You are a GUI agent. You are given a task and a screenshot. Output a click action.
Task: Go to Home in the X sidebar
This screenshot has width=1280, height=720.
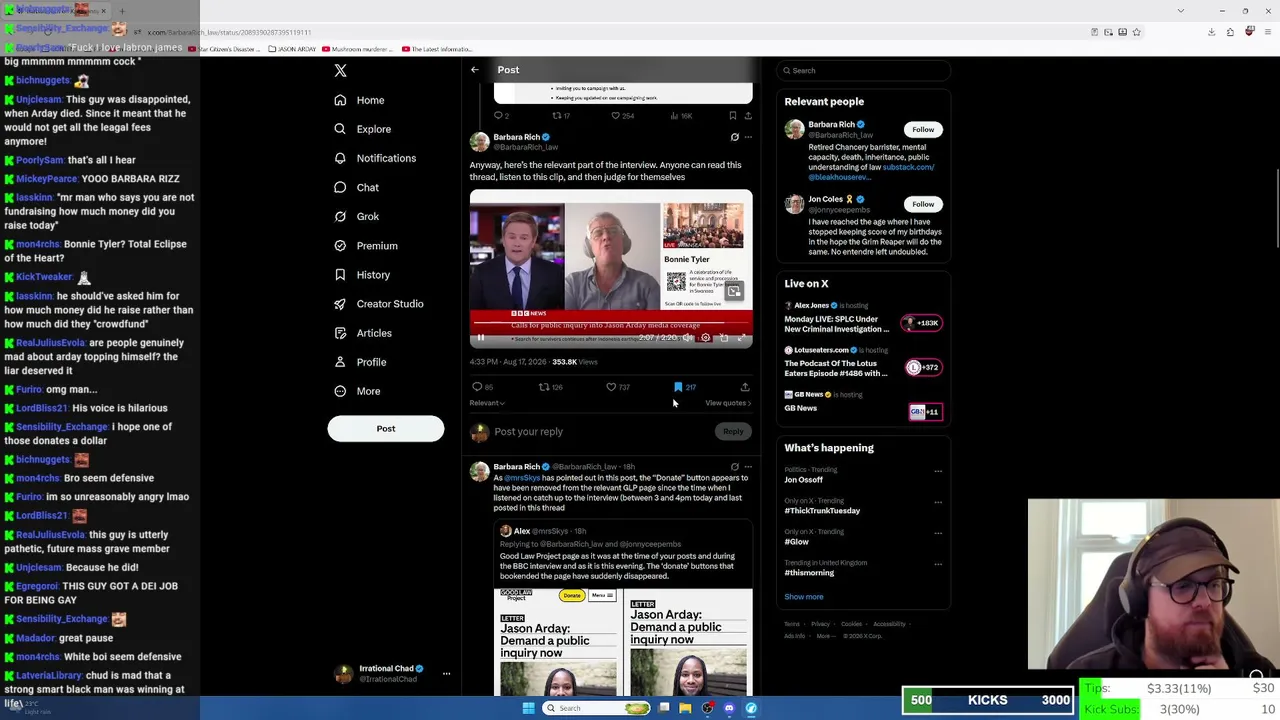point(360,100)
